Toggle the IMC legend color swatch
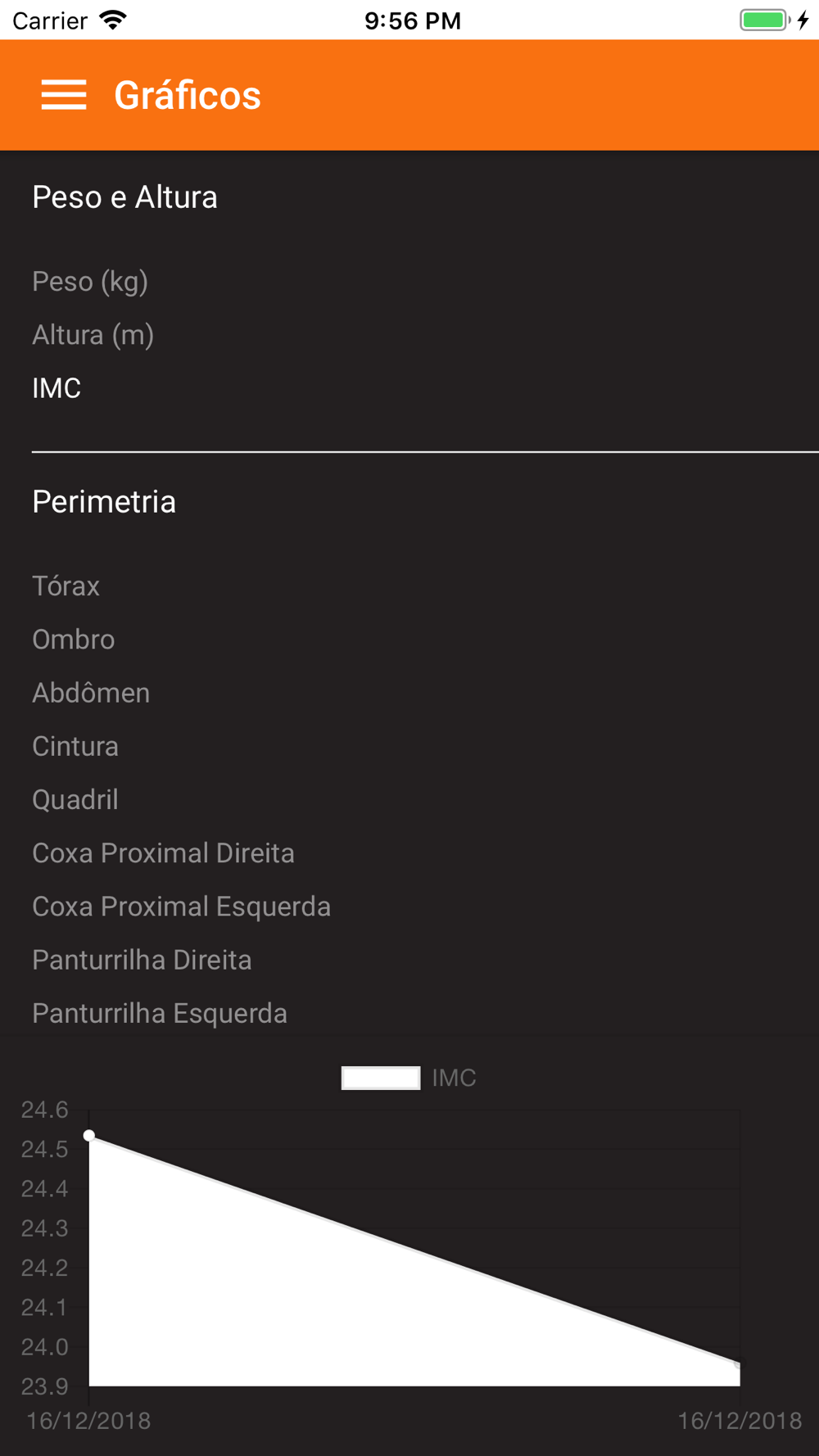819x1456 pixels. 381,1078
